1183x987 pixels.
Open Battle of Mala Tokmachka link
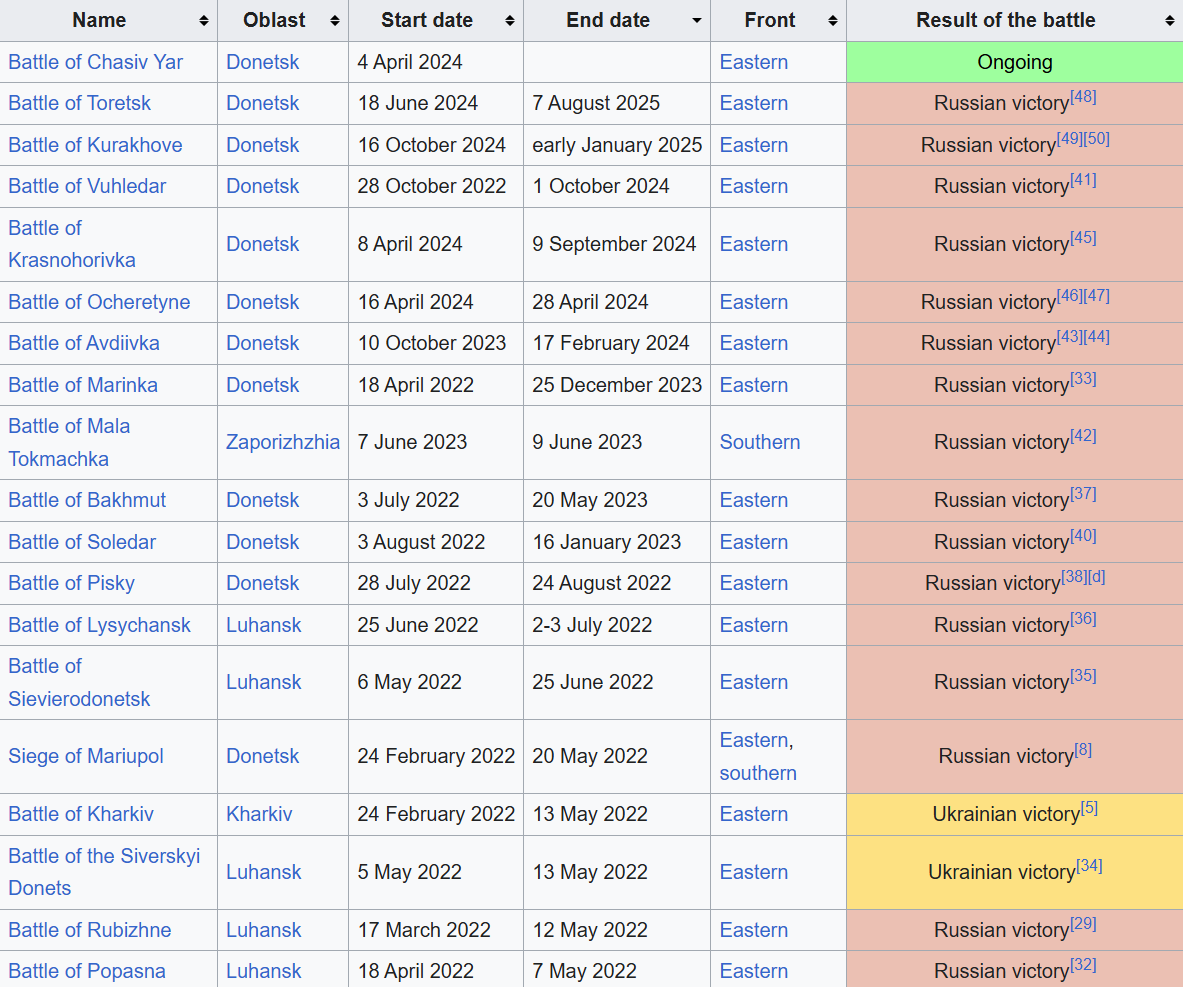pyautogui.click(x=69, y=442)
